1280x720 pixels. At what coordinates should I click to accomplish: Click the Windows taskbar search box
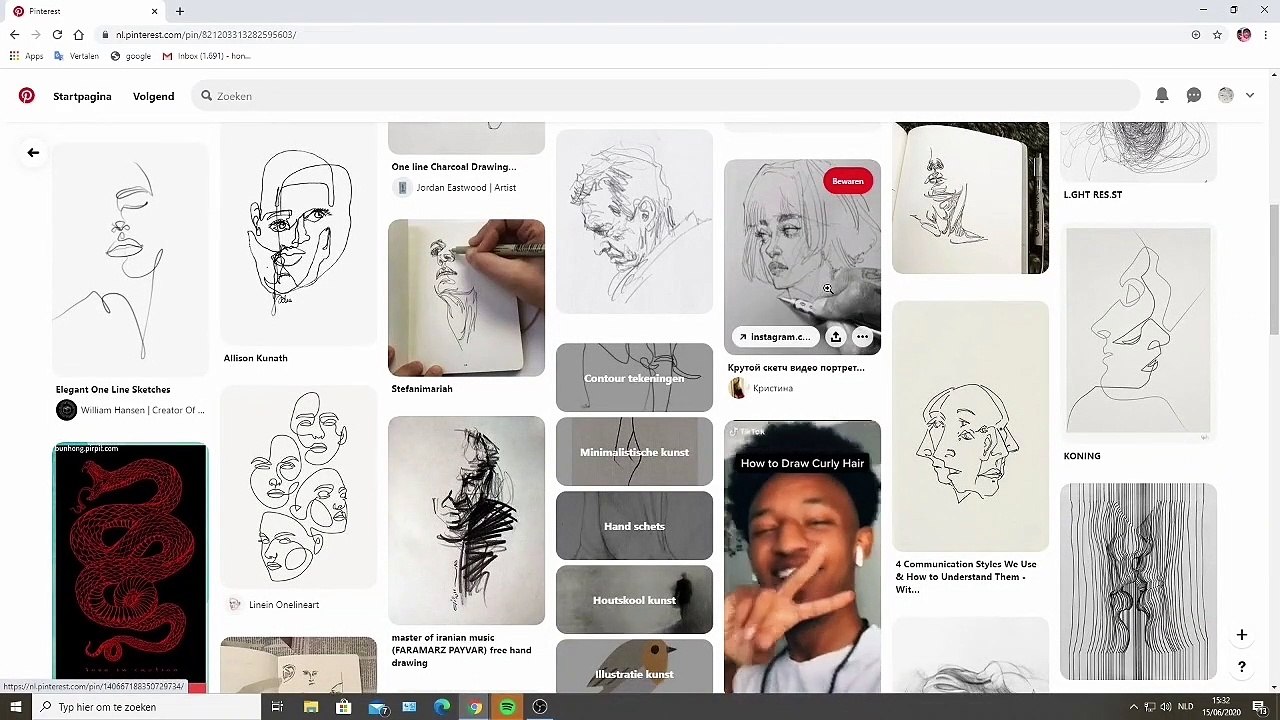(x=146, y=707)
